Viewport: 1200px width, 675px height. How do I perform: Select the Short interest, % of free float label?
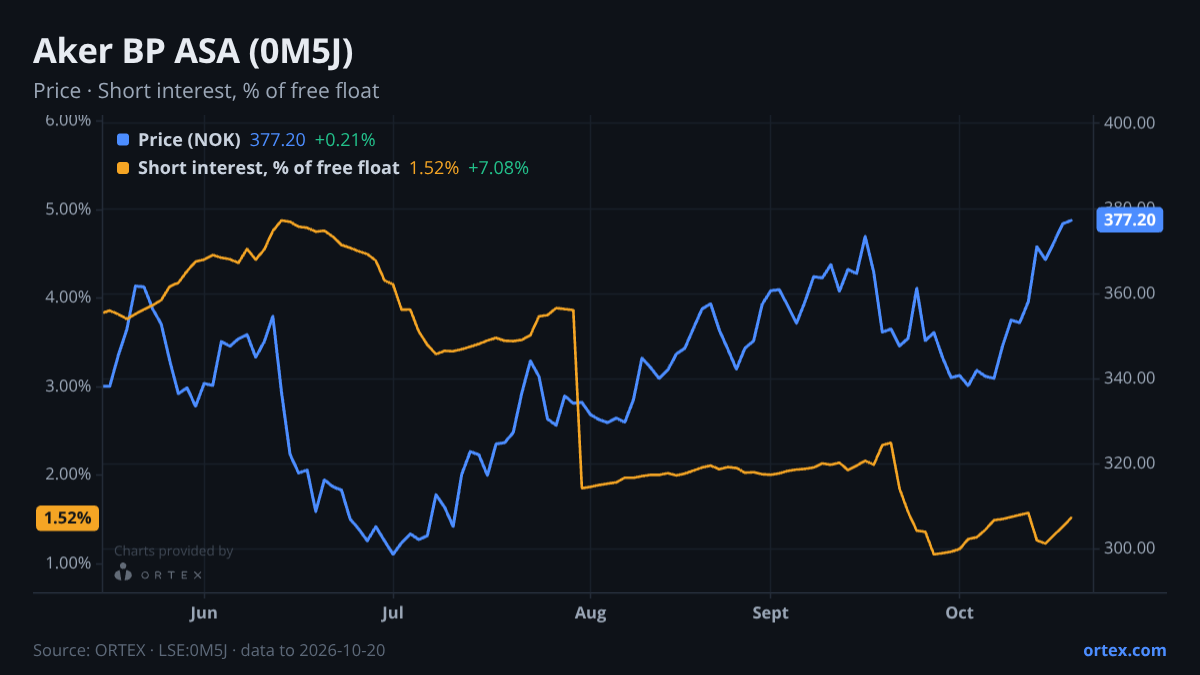click(268, 168)
